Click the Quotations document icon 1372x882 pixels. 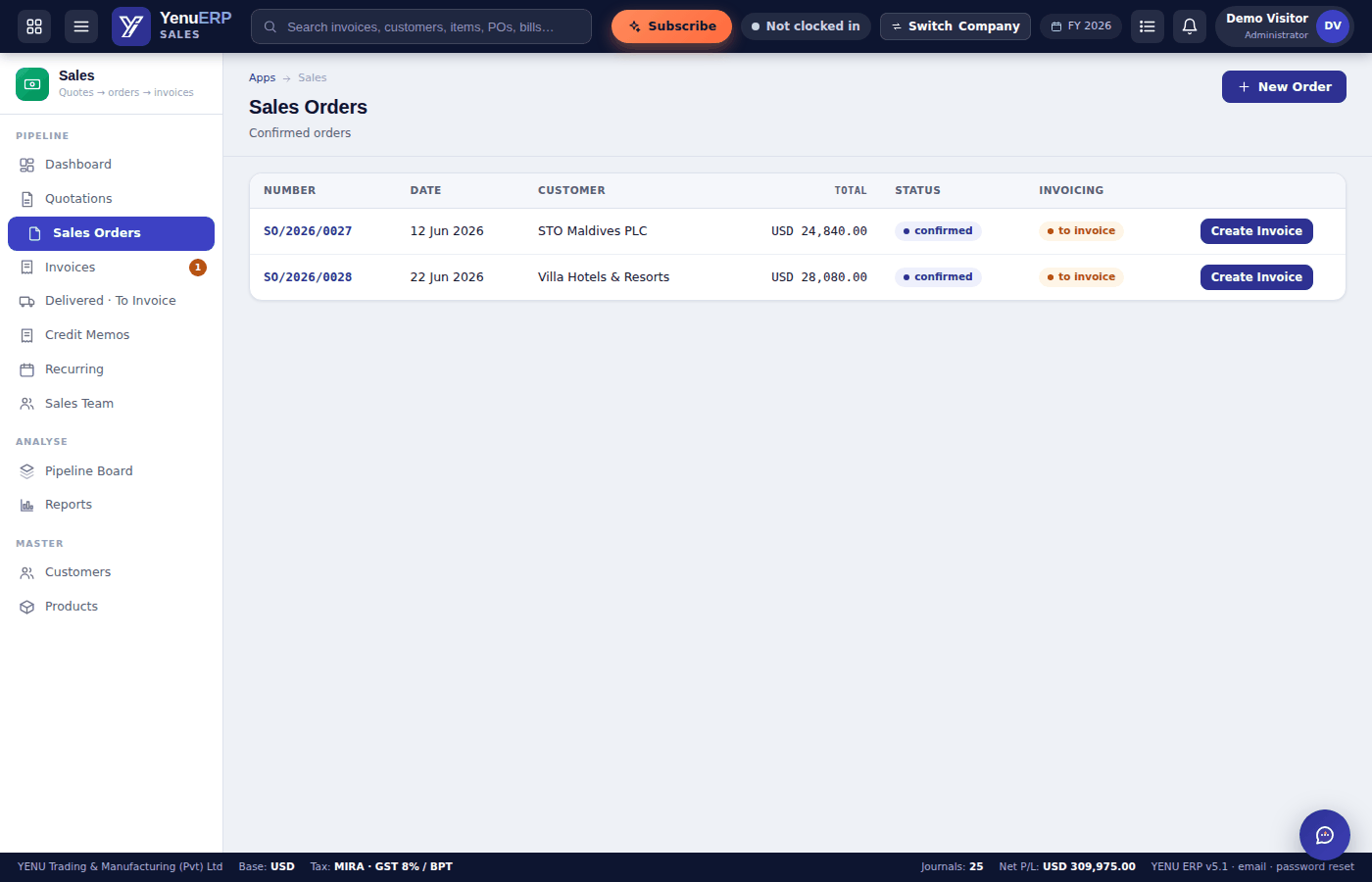(x=27, y=199)
